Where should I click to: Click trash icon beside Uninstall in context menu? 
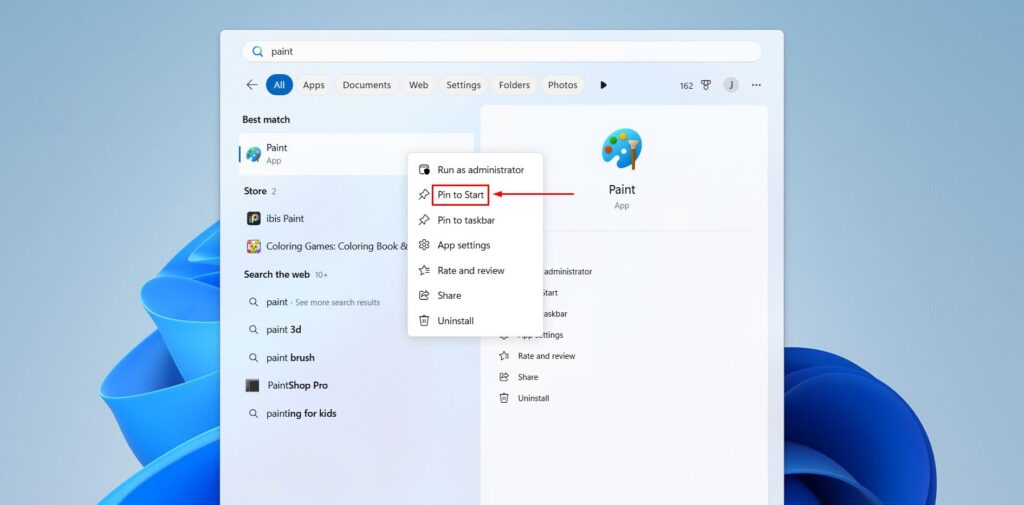coord(424,321)
